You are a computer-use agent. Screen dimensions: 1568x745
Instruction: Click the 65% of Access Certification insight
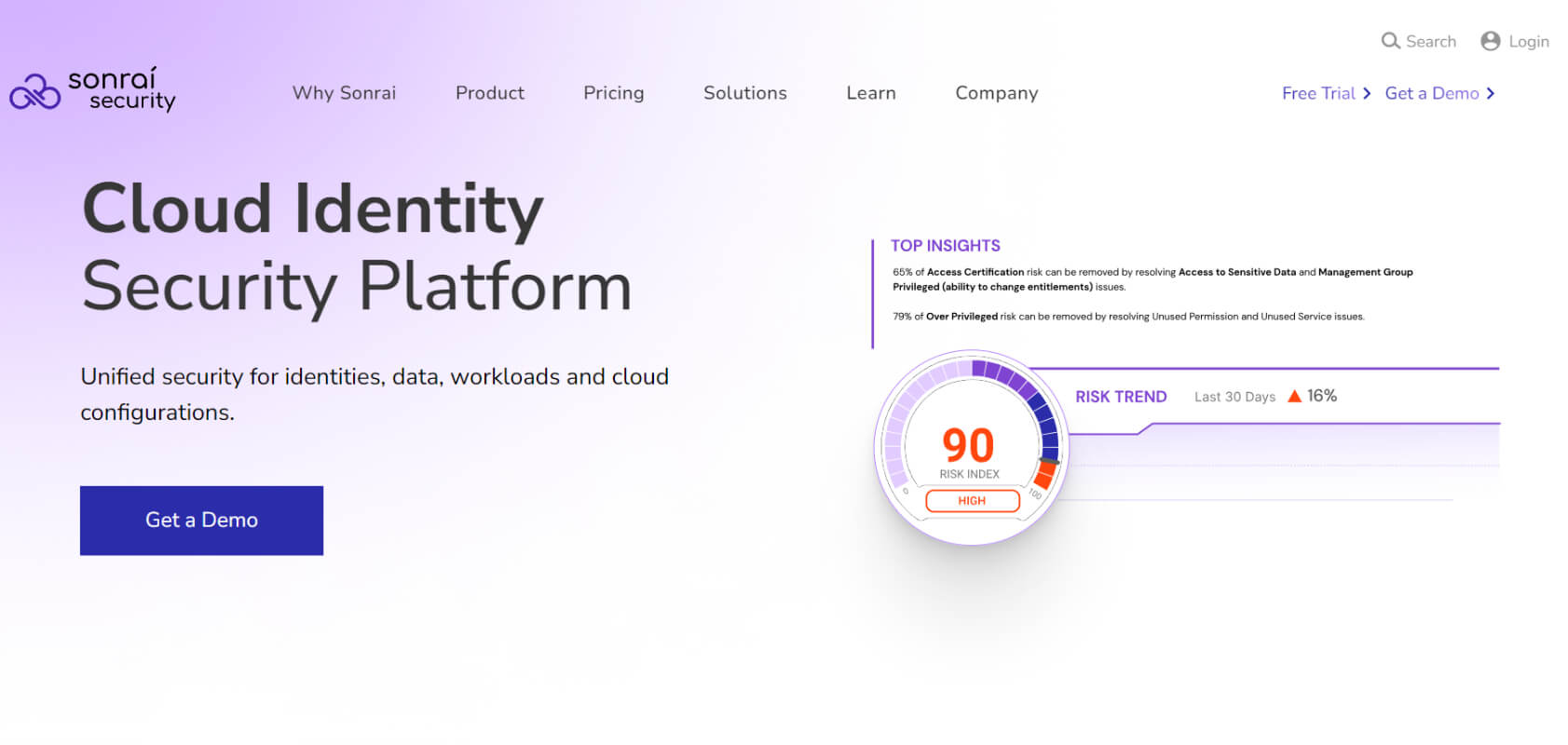point(1152,279)
